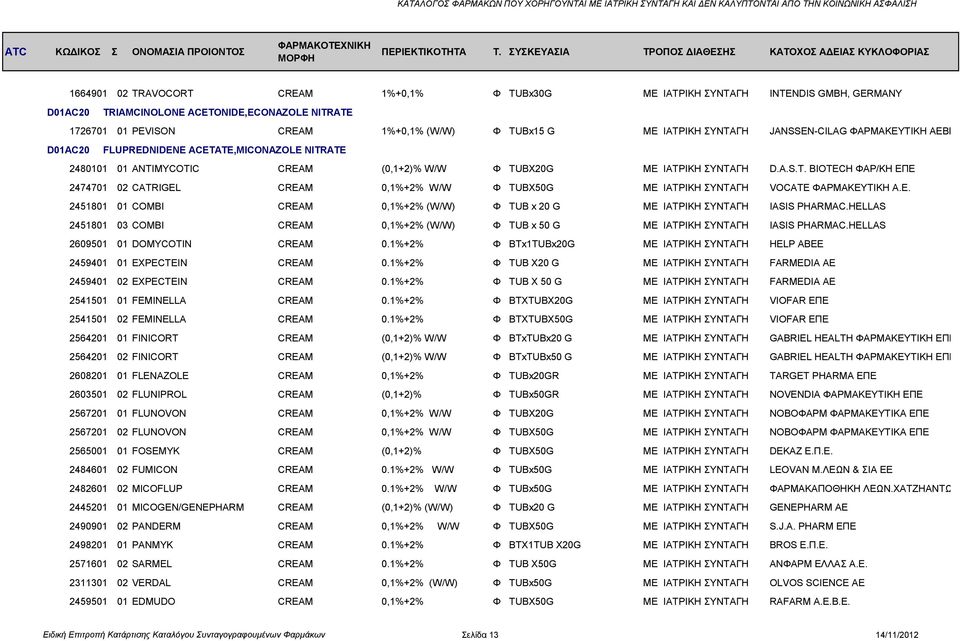The height and width of the screenshot is (641, 960).
Task: Click BTx1TUBx20G packaging of DOMYCOTIN
Action: pyautogui.click(x=542, y=244)
